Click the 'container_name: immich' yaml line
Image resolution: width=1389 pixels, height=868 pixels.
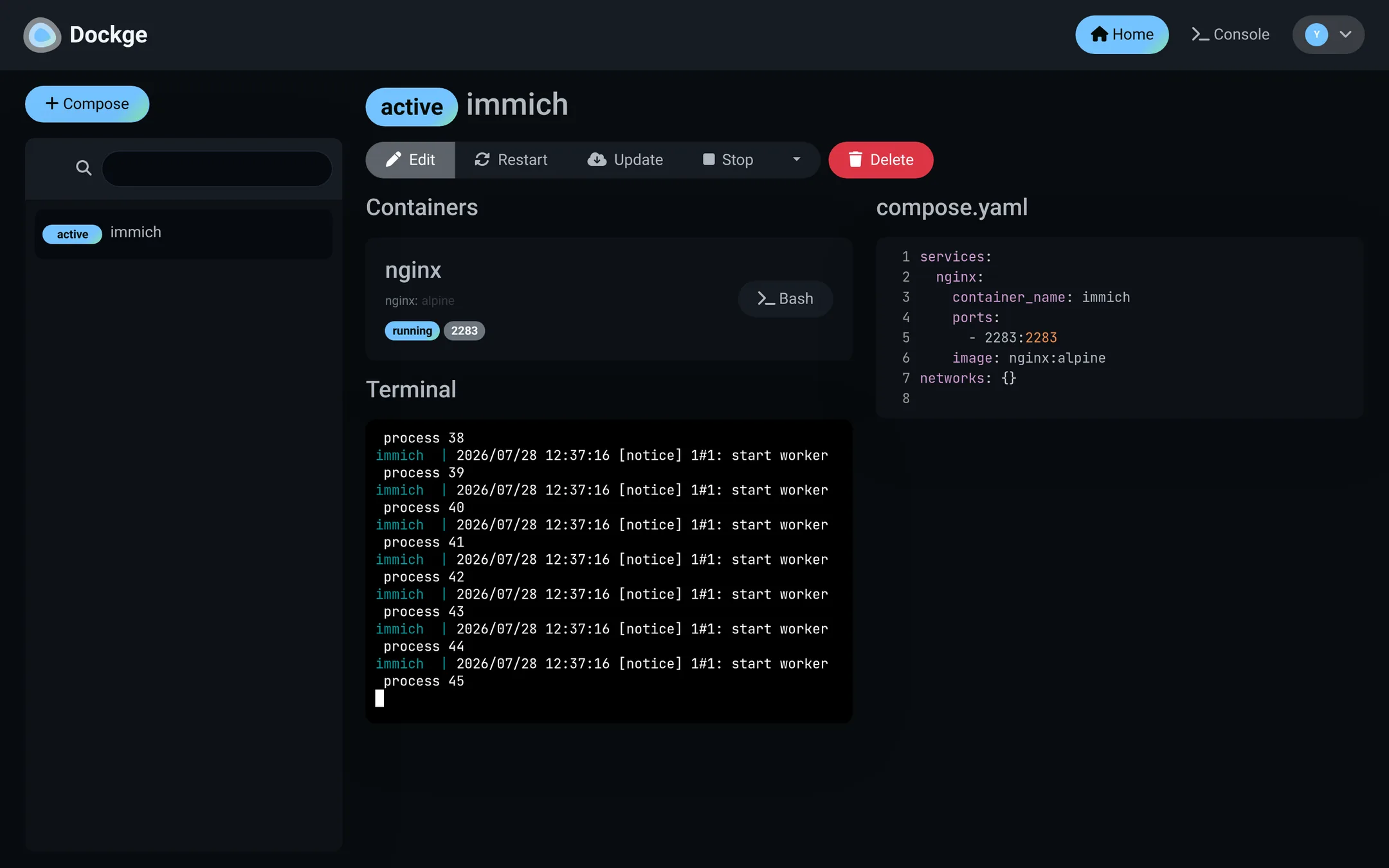[1040, 298]
